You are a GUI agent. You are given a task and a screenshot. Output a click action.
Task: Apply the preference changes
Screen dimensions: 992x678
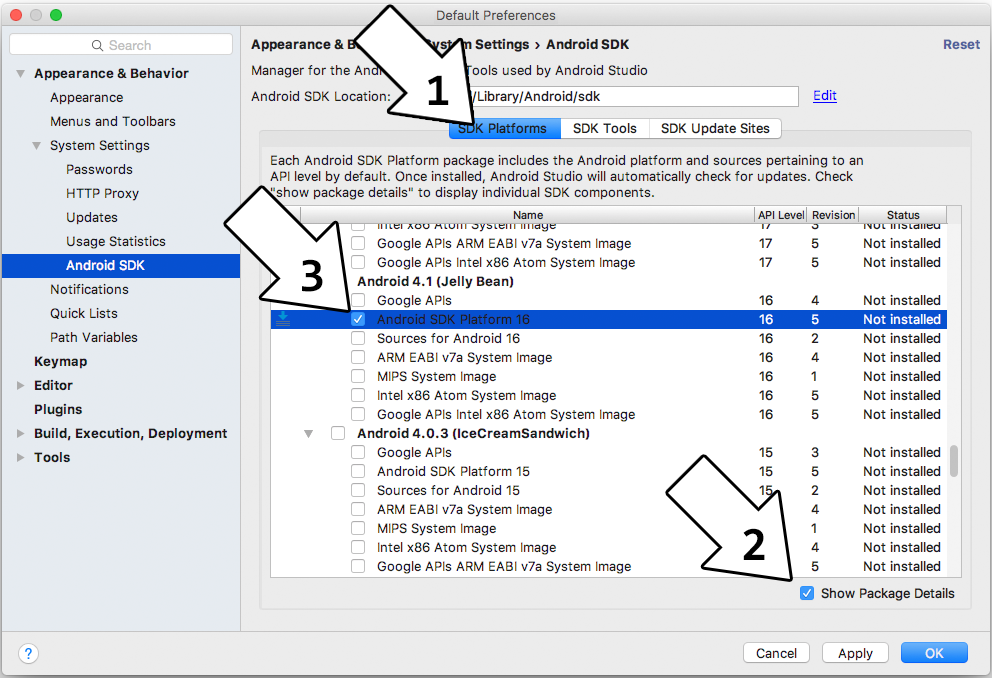(855, 653)
